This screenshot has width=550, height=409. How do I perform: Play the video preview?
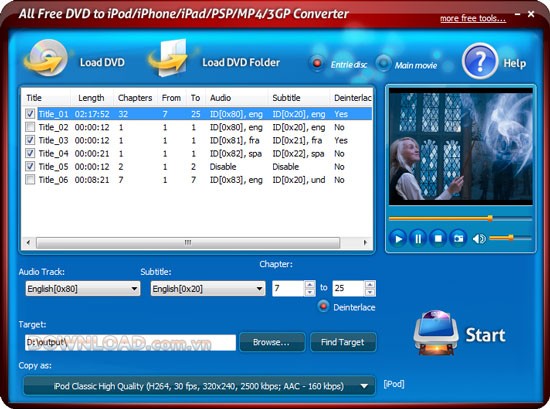tap(398, 239)
